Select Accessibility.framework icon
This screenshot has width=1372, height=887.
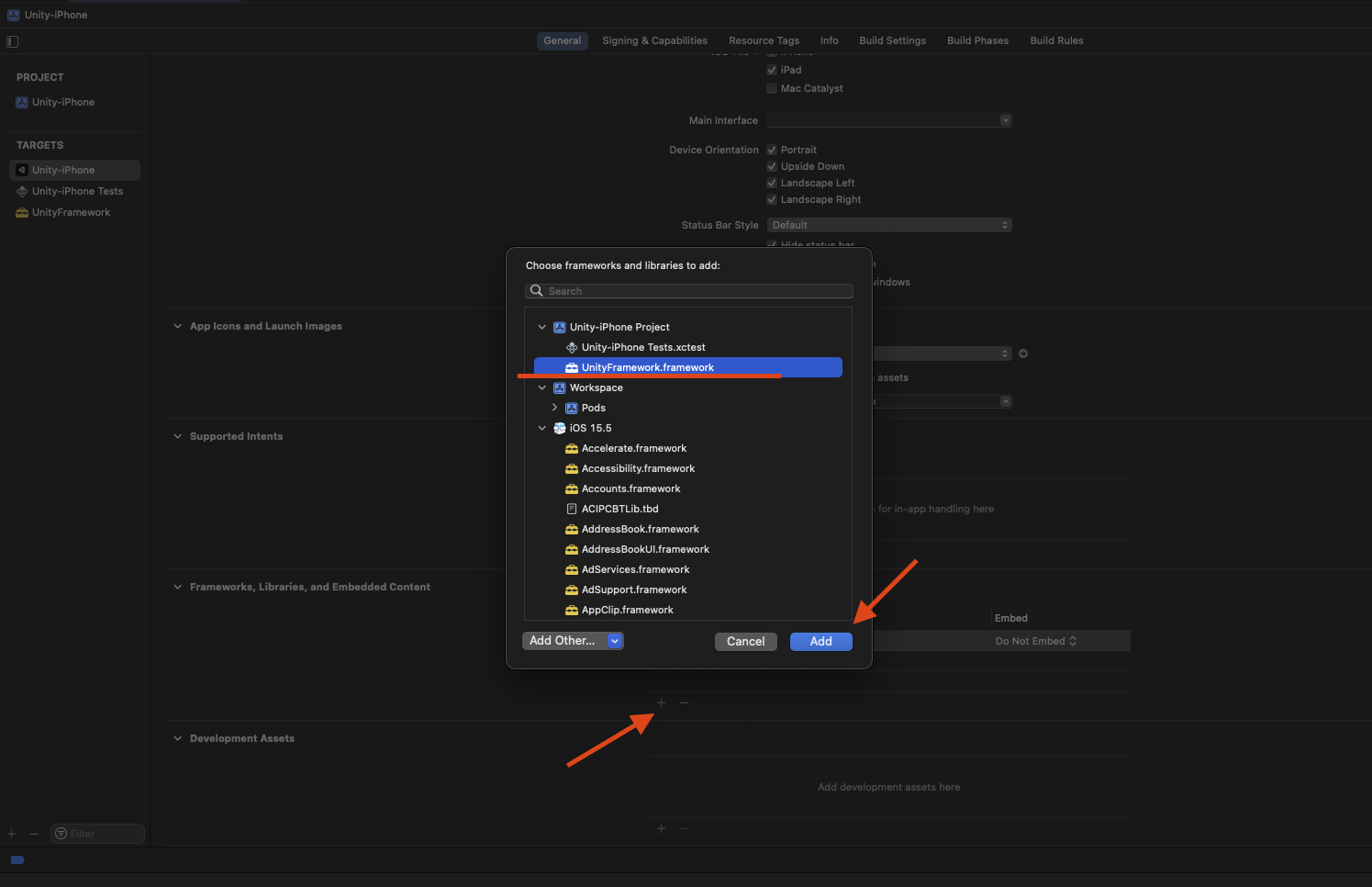point(572,468)
